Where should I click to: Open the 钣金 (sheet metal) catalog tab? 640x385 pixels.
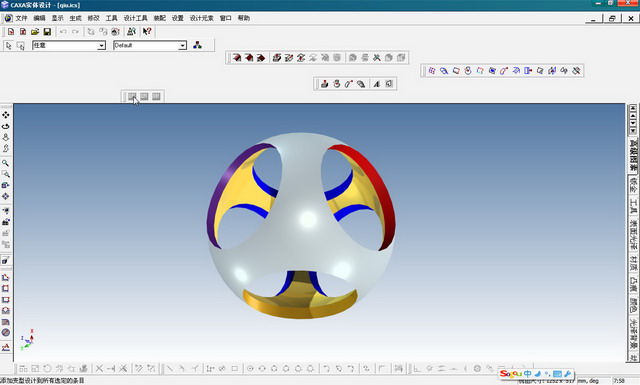pyautogui.click(x=633, y=185)
